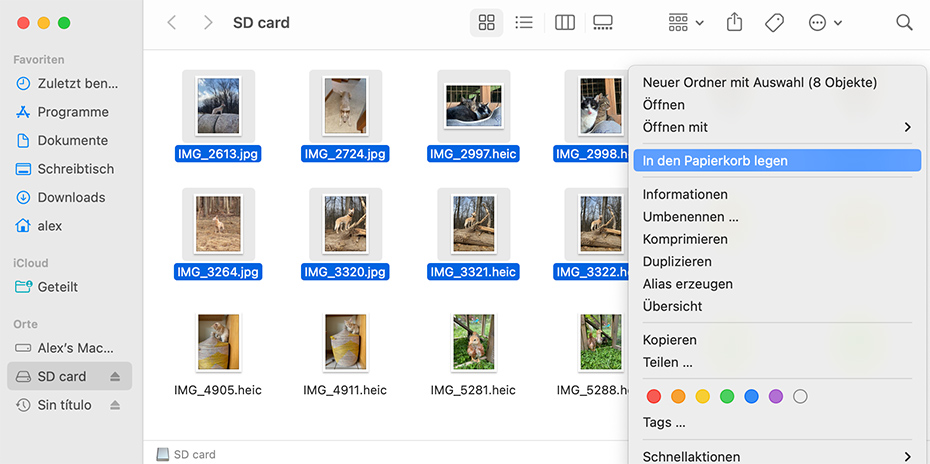
Task: Select the IMG_4905.heic thumbnail
Action: click(x=218, y=343)
